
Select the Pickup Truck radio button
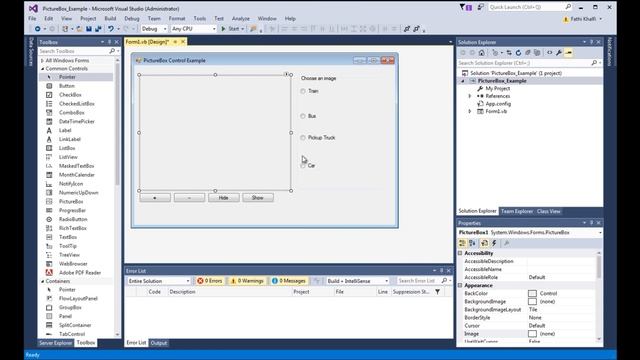(x=318, y=138)
